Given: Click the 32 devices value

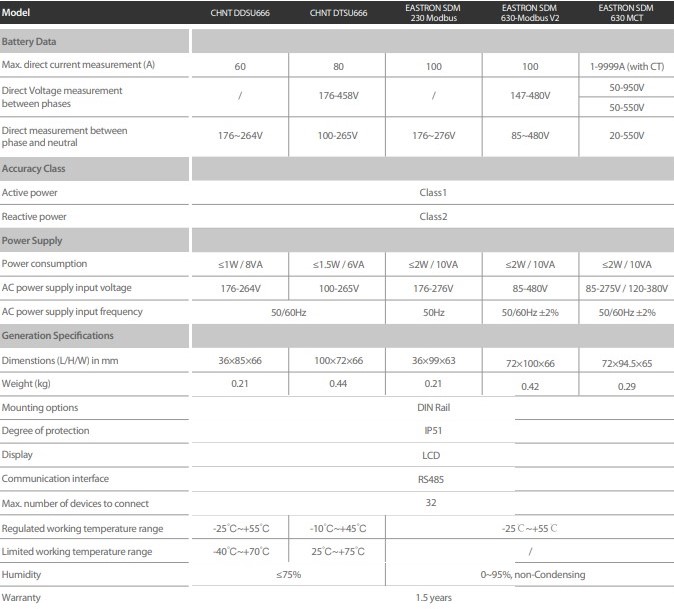Looking at the screenshot, I should (431, 503).
